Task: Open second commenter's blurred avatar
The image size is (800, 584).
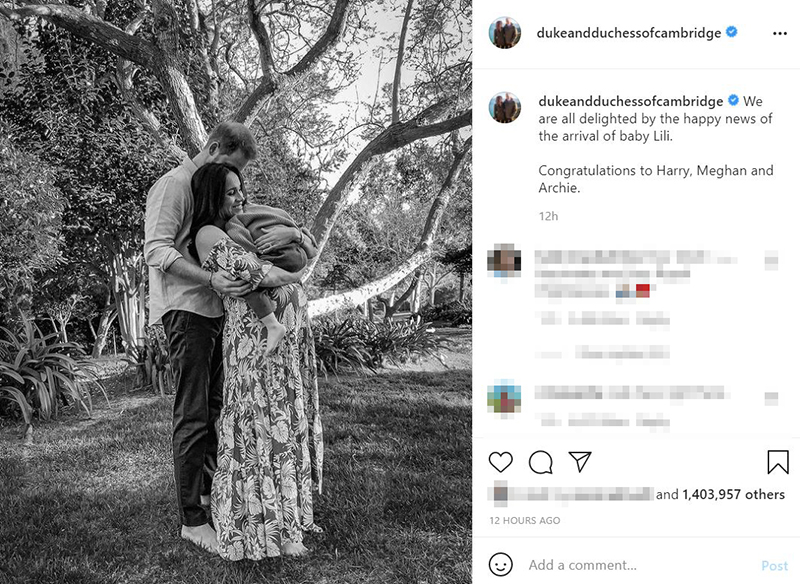Action: click(x=504, y=396)
